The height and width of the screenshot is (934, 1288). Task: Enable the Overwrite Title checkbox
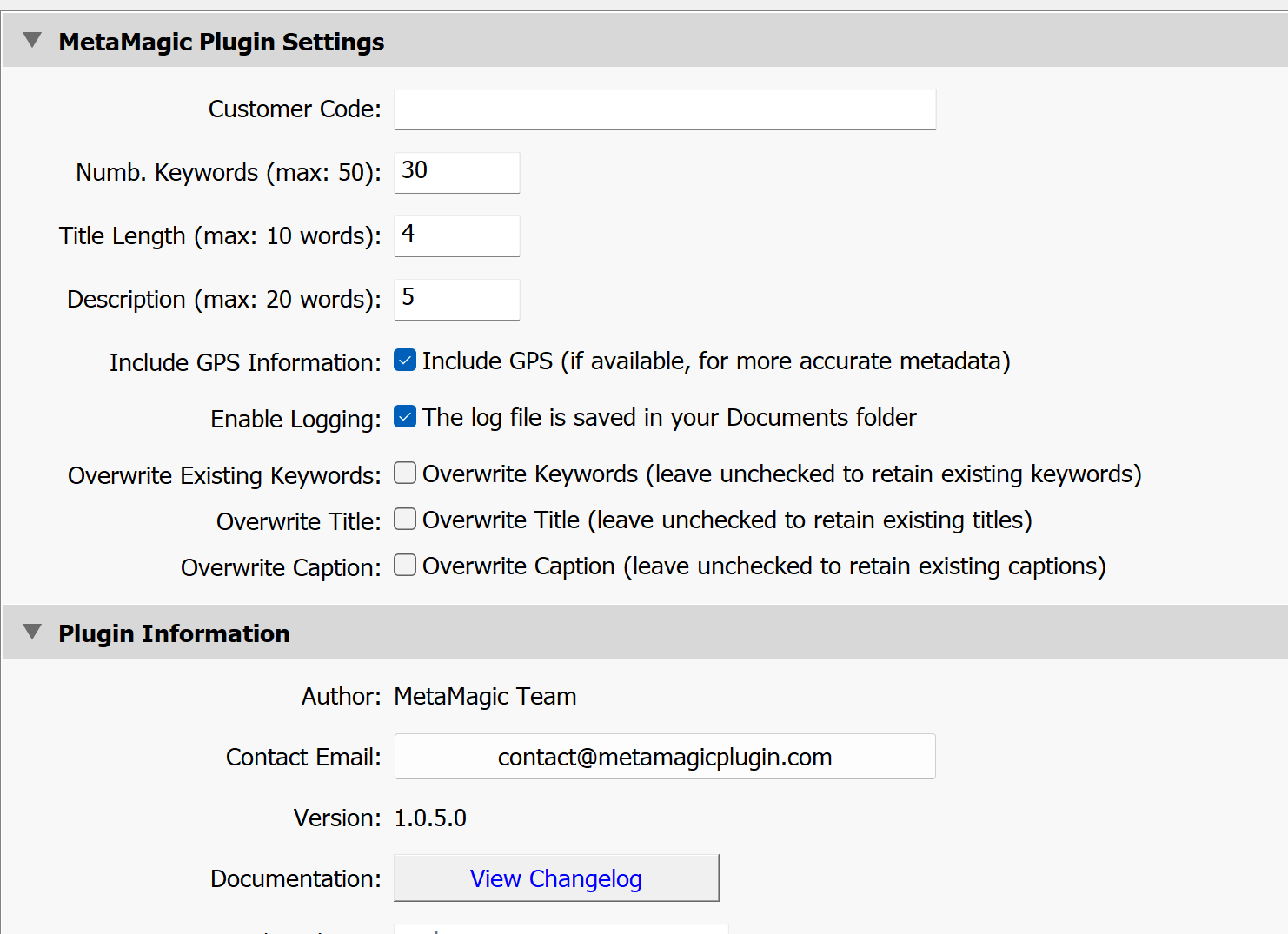405,519
